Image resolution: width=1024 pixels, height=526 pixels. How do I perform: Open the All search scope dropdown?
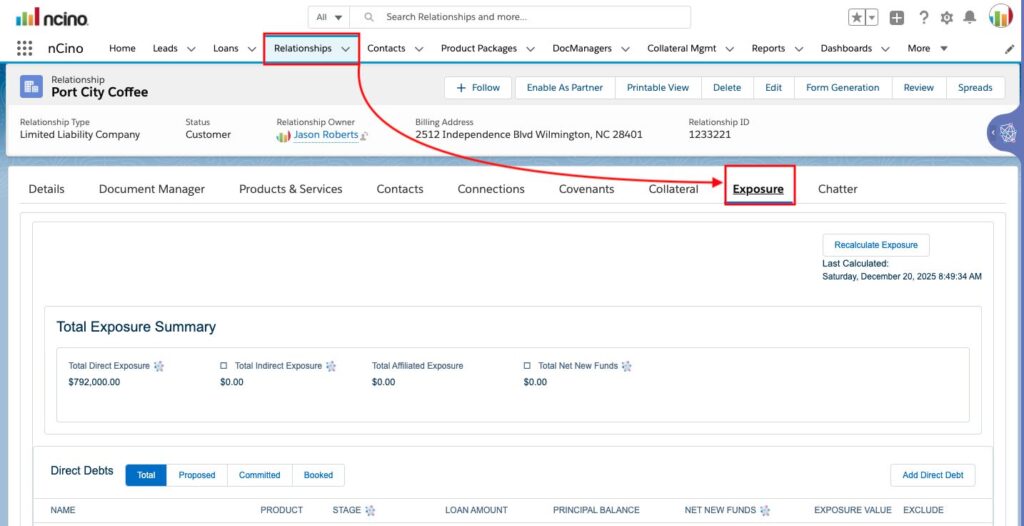pos(329,18)
